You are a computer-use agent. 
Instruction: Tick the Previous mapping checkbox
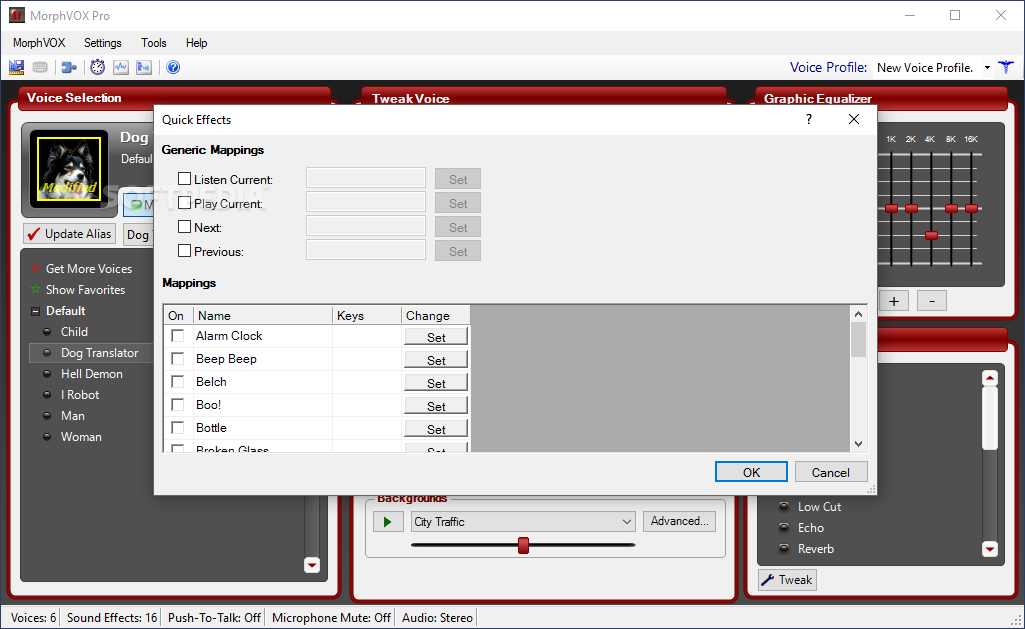184,250
